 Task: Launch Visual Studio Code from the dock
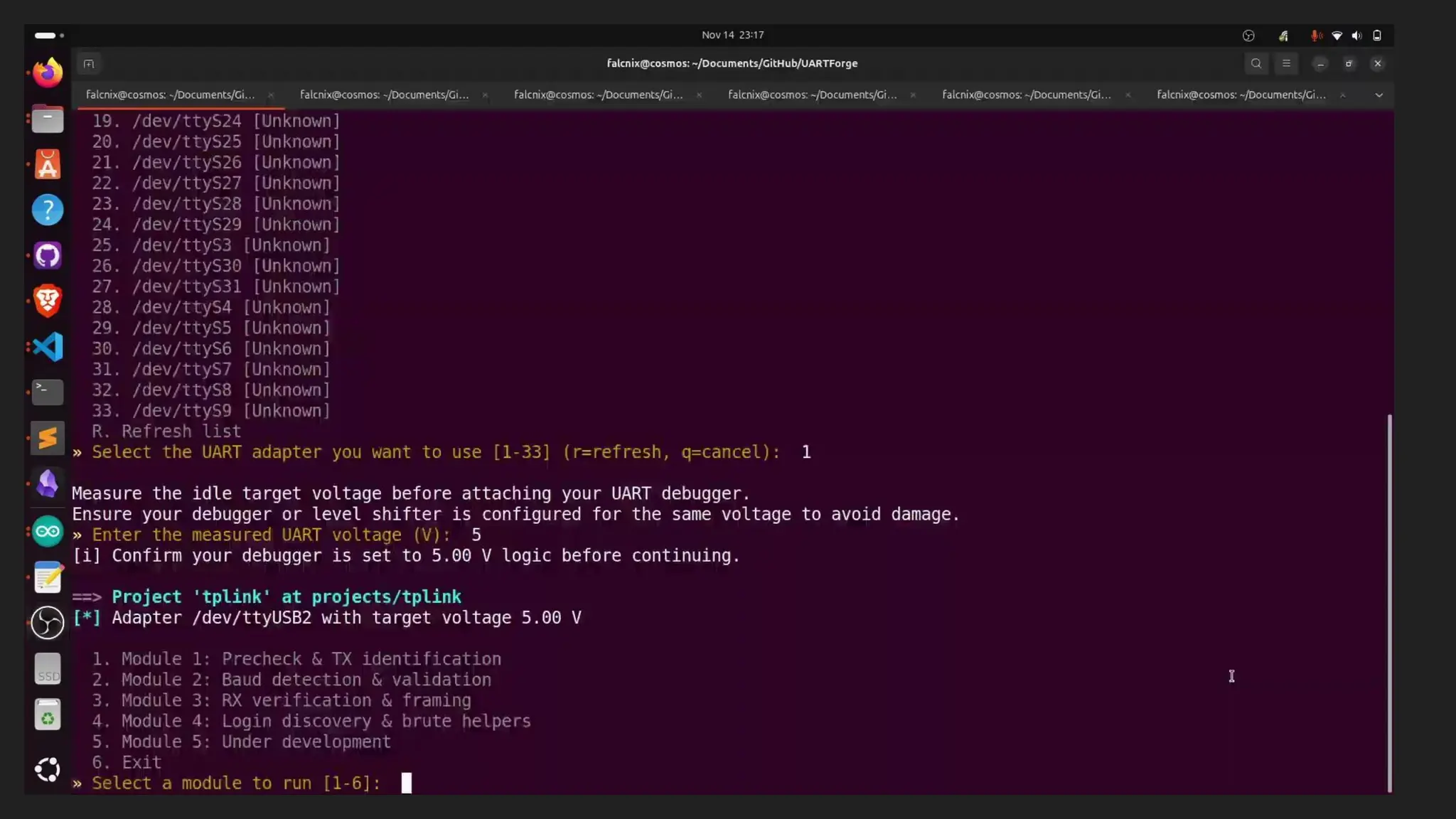(x=48, y=347)
